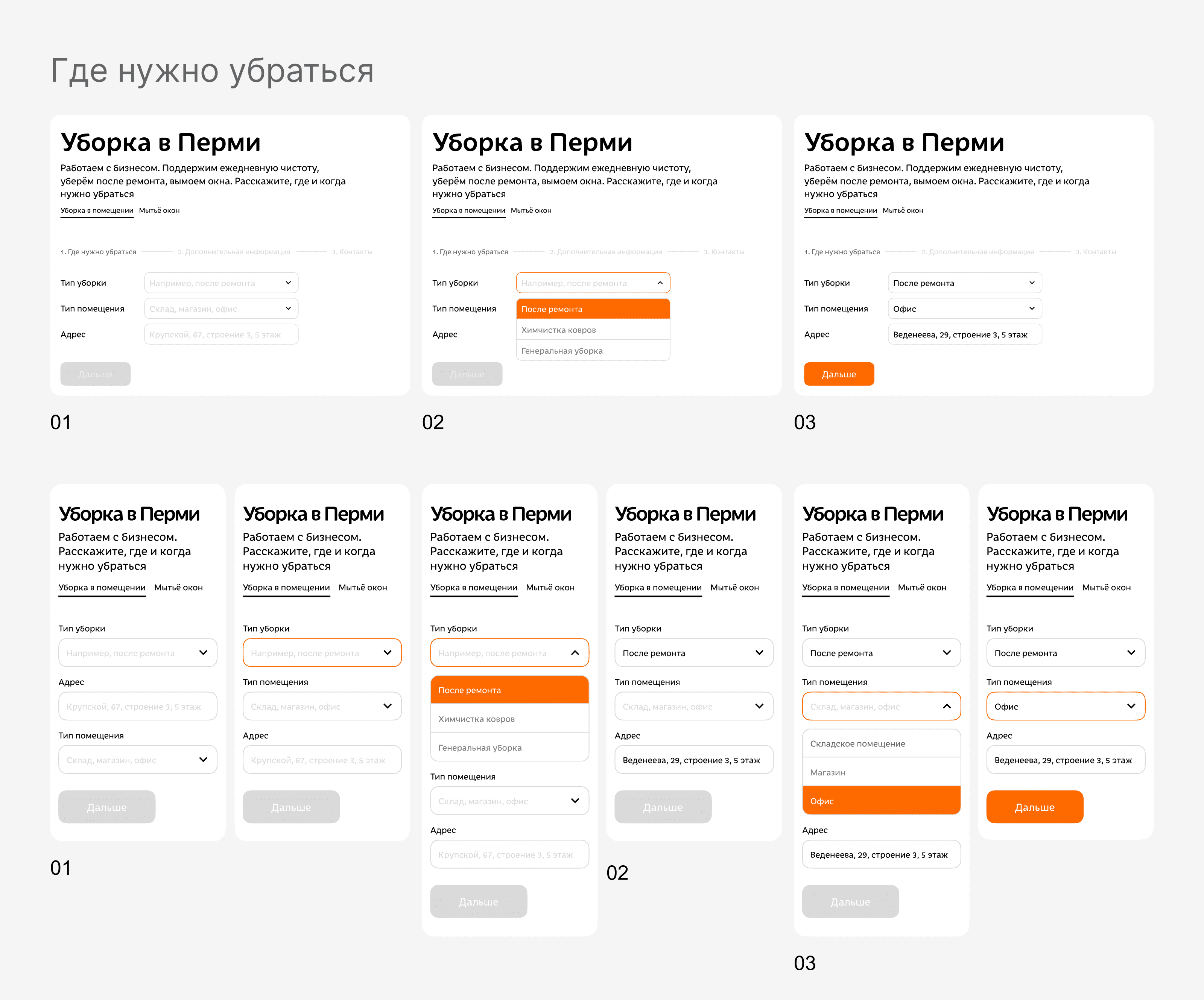Click the filled address Веденеева, 29 field
The image size is (1204, 1000).
pyautogui.click(x=965, y=334)
